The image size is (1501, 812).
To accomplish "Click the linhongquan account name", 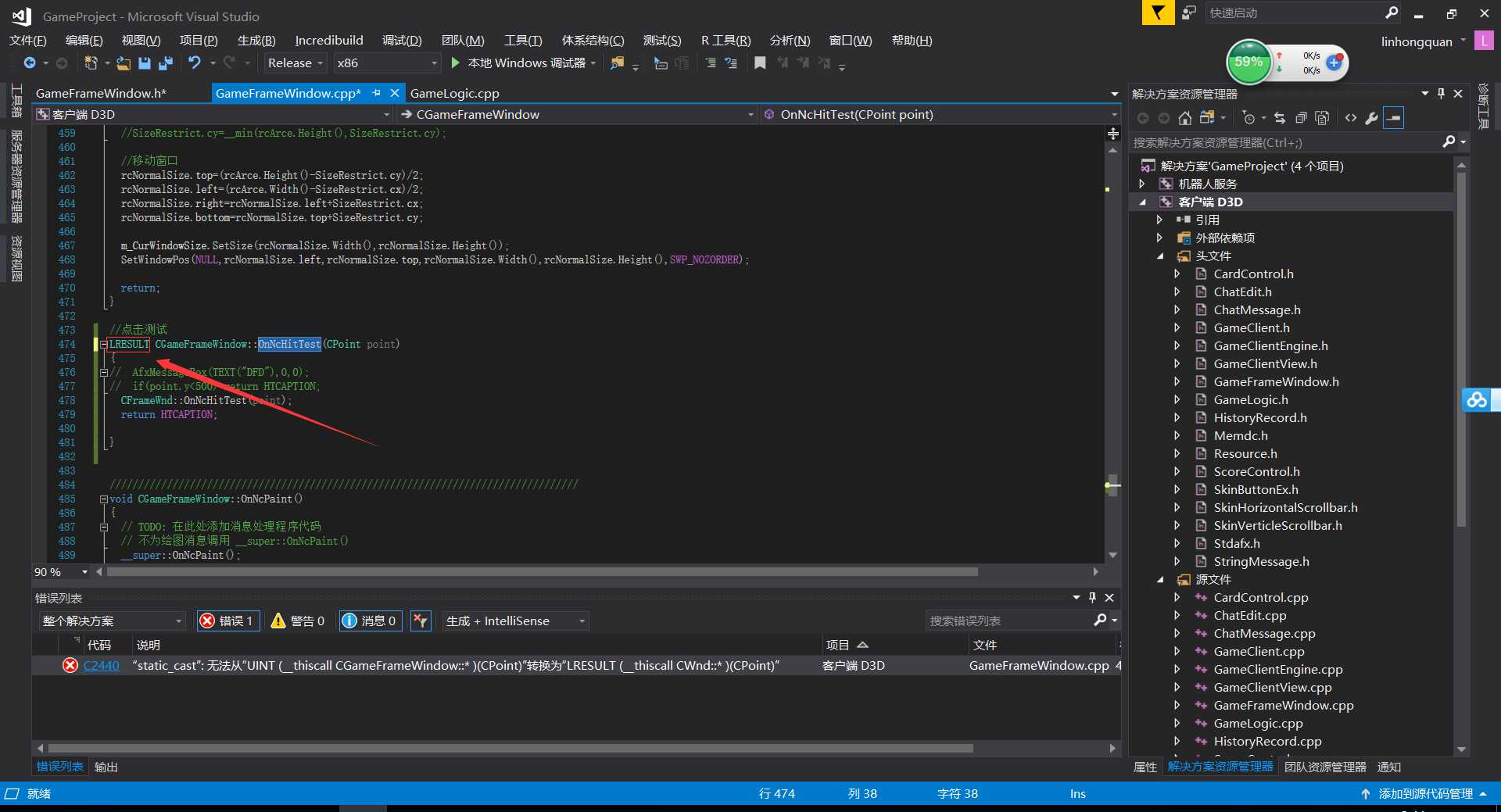I will coord(1417,41).
